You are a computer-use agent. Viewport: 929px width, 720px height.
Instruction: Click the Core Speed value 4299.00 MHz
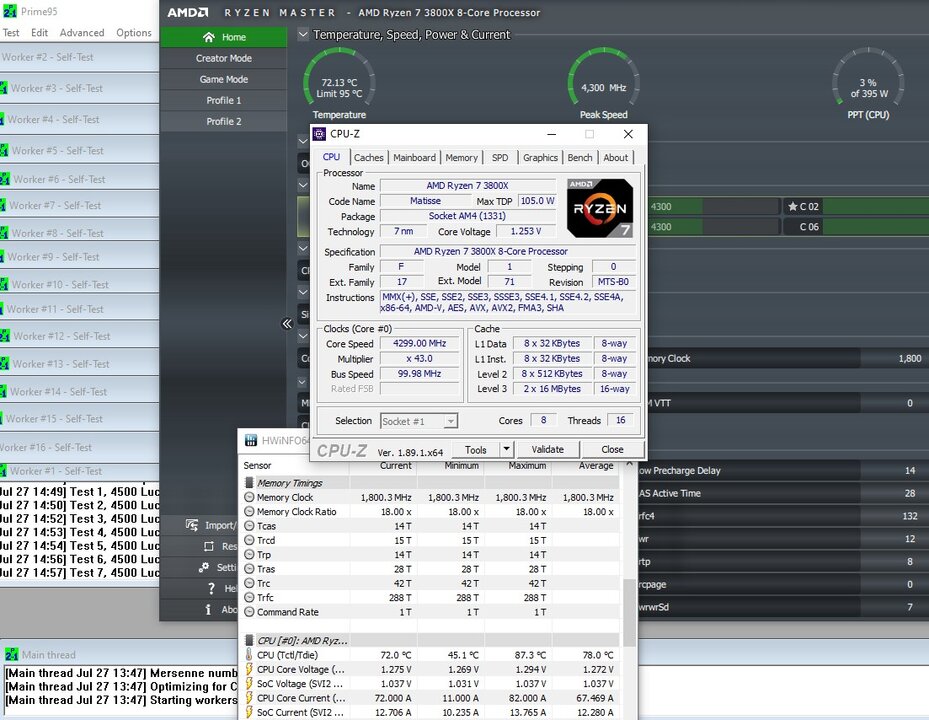pos(419,344)
